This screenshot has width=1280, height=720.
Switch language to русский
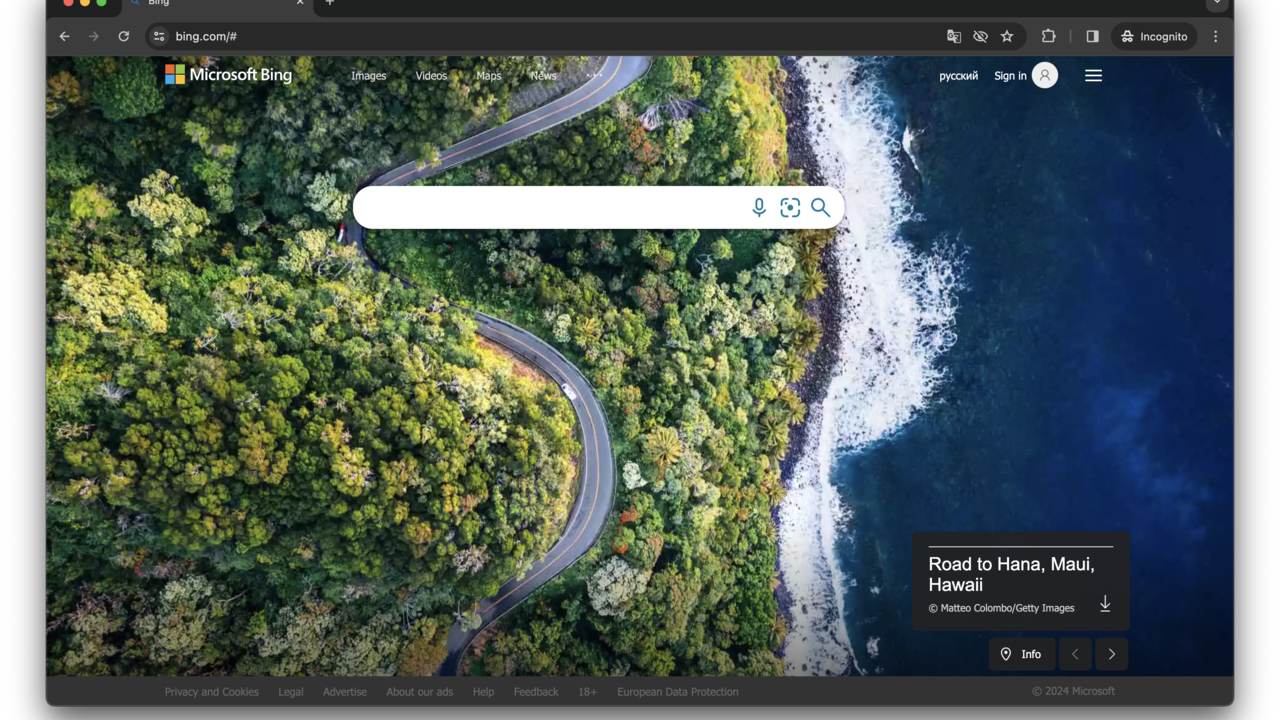tap(958, 76)
